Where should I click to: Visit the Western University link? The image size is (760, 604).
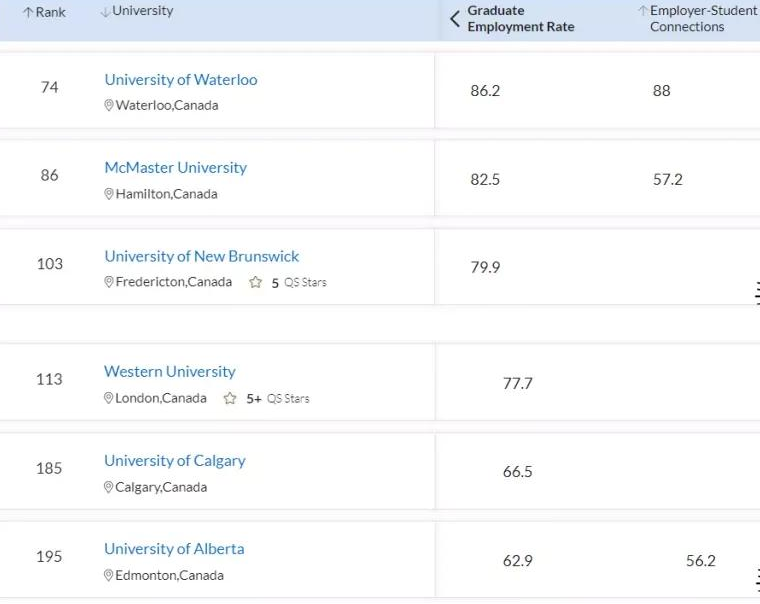(x=170, y=372)
